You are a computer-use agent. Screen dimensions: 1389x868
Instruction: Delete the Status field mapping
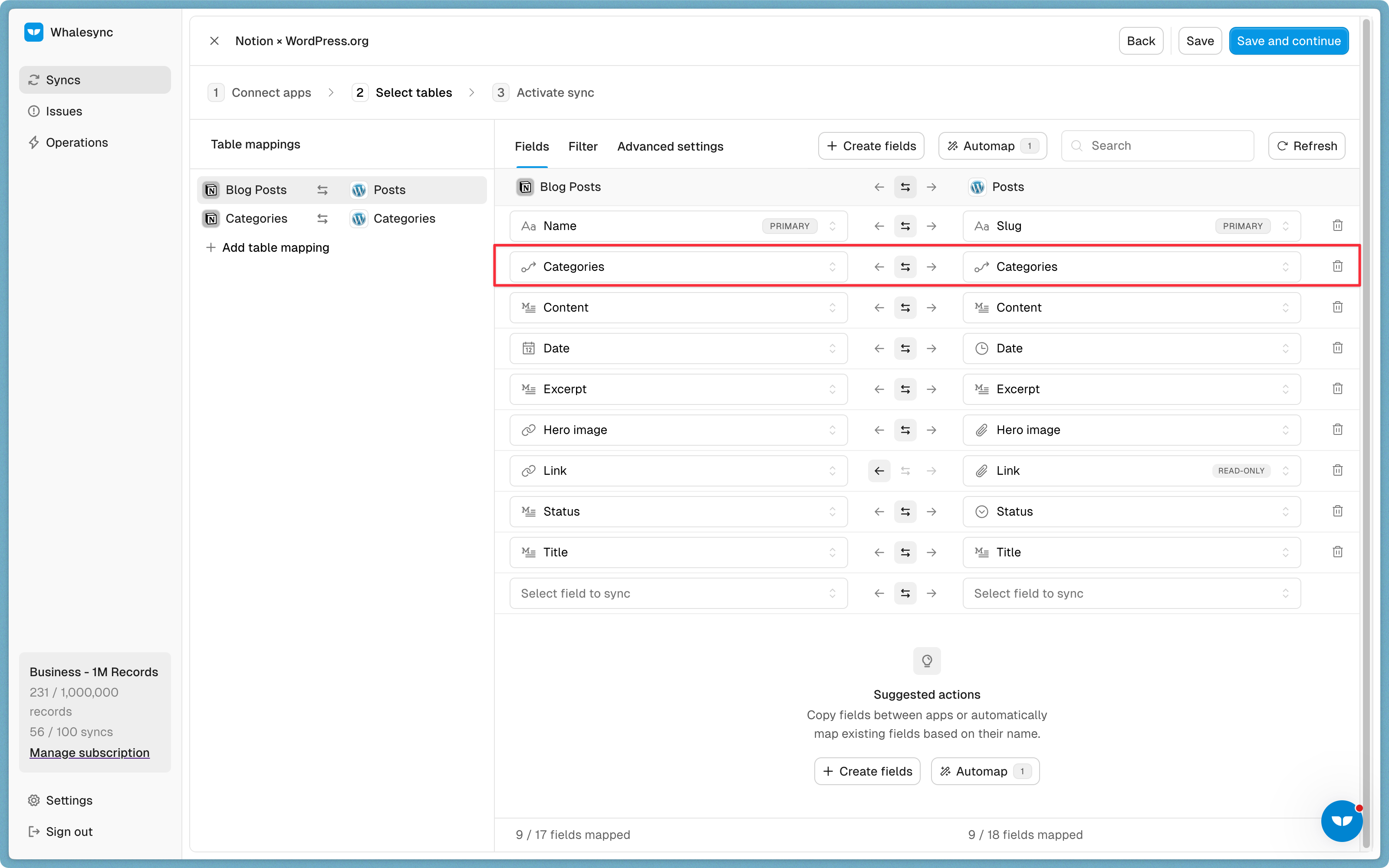pyautogui.click(x=1337, y=511)
